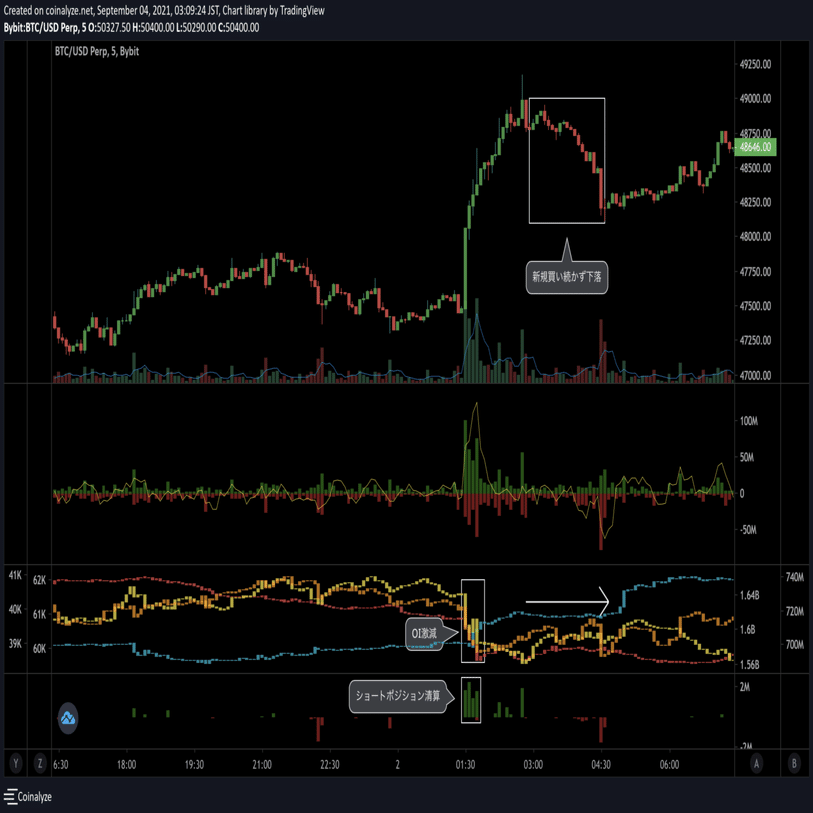Click the A auto-scale button
This screenshot has height=813, width=813.
[756, 764]
